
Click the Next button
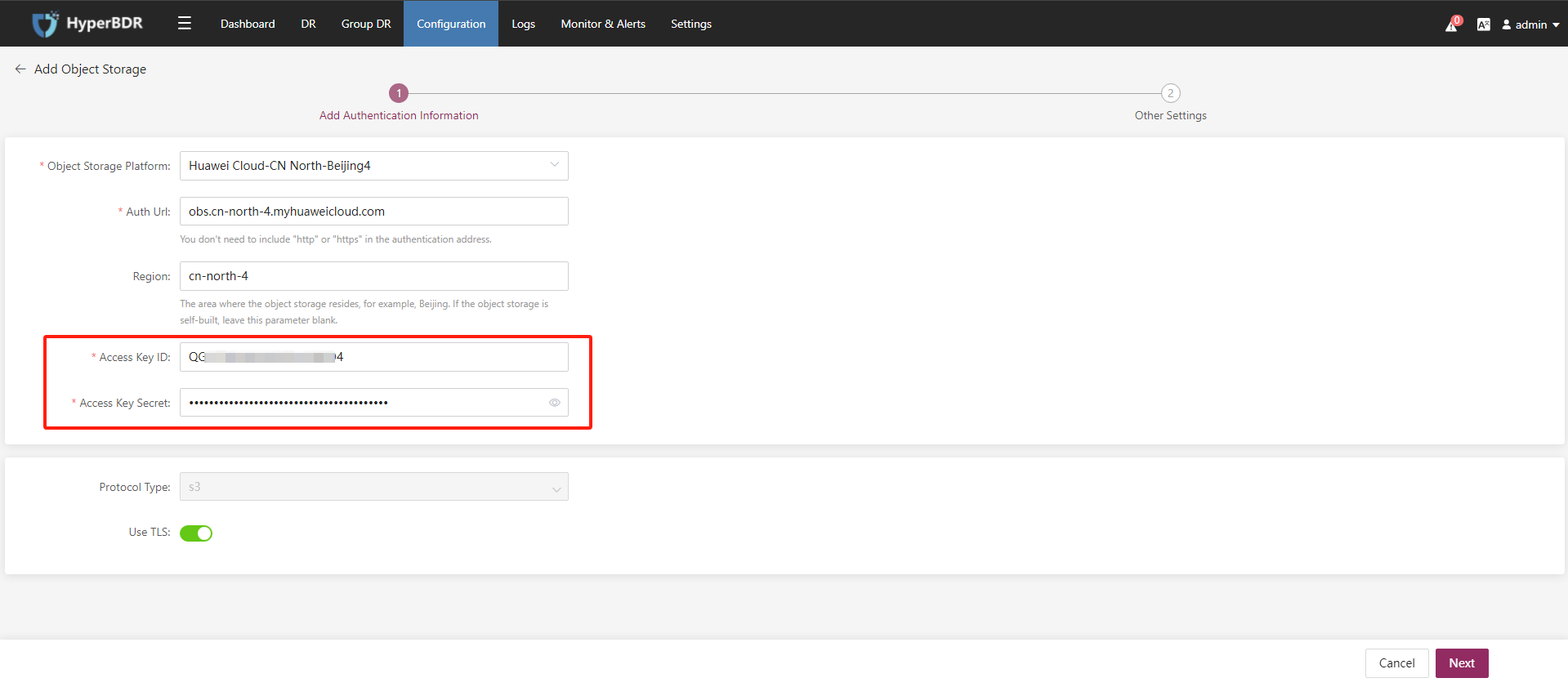click(1462, 663)
